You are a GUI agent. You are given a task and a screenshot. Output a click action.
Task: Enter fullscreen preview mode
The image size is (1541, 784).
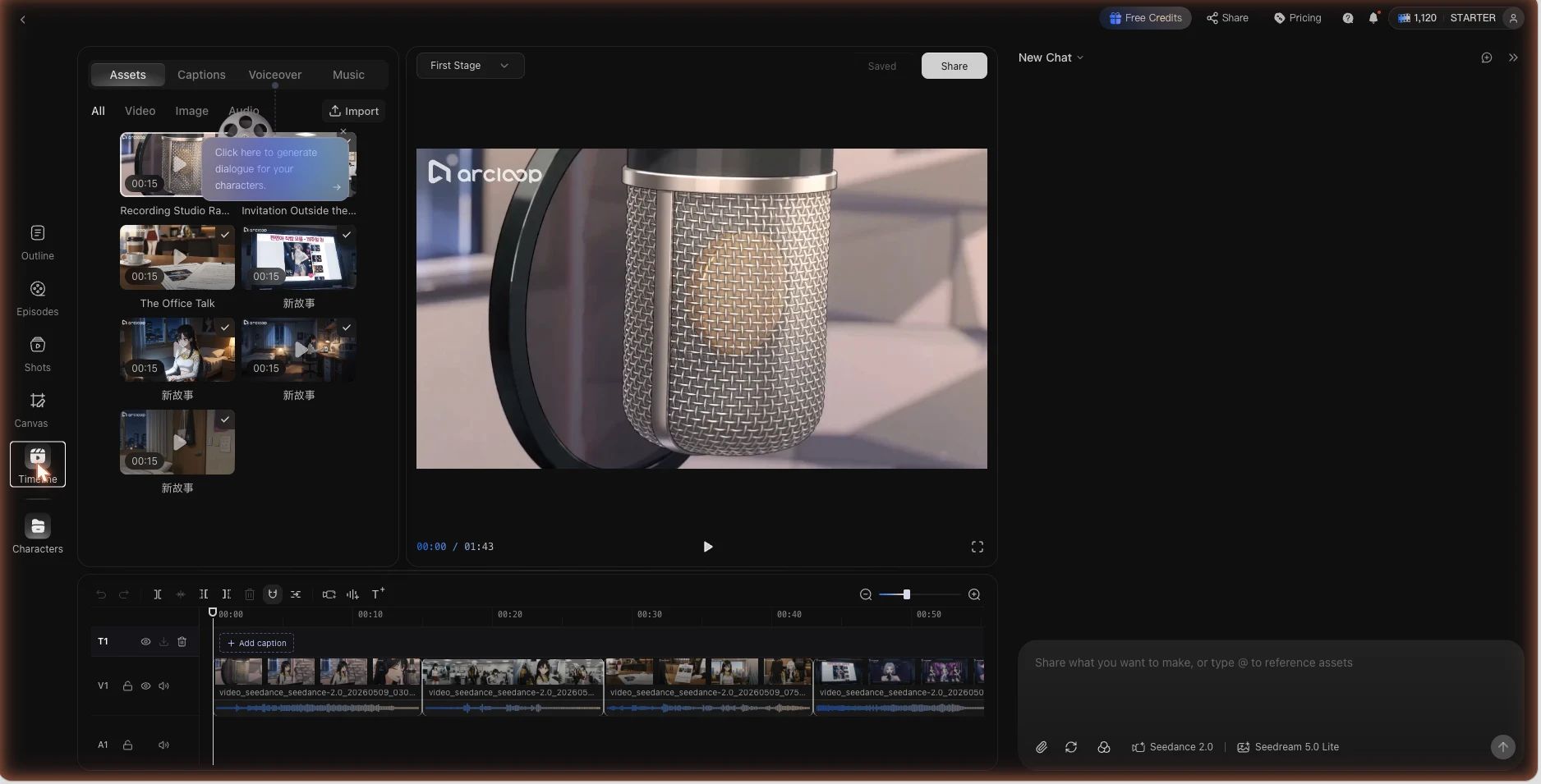pyautogui.click(x=977, y=547)
